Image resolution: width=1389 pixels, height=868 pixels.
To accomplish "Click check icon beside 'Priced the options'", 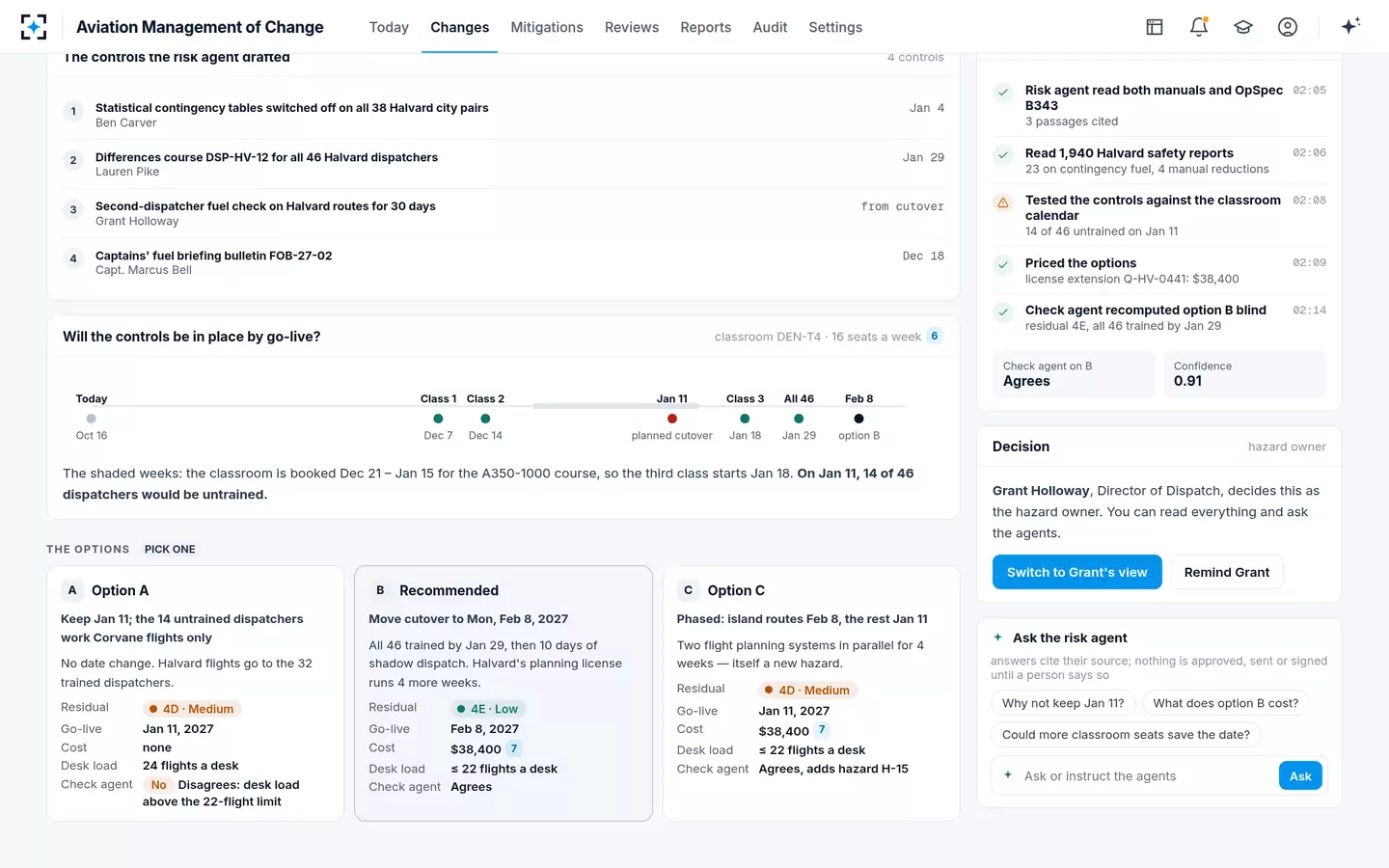I will (x=1003, y=264).
